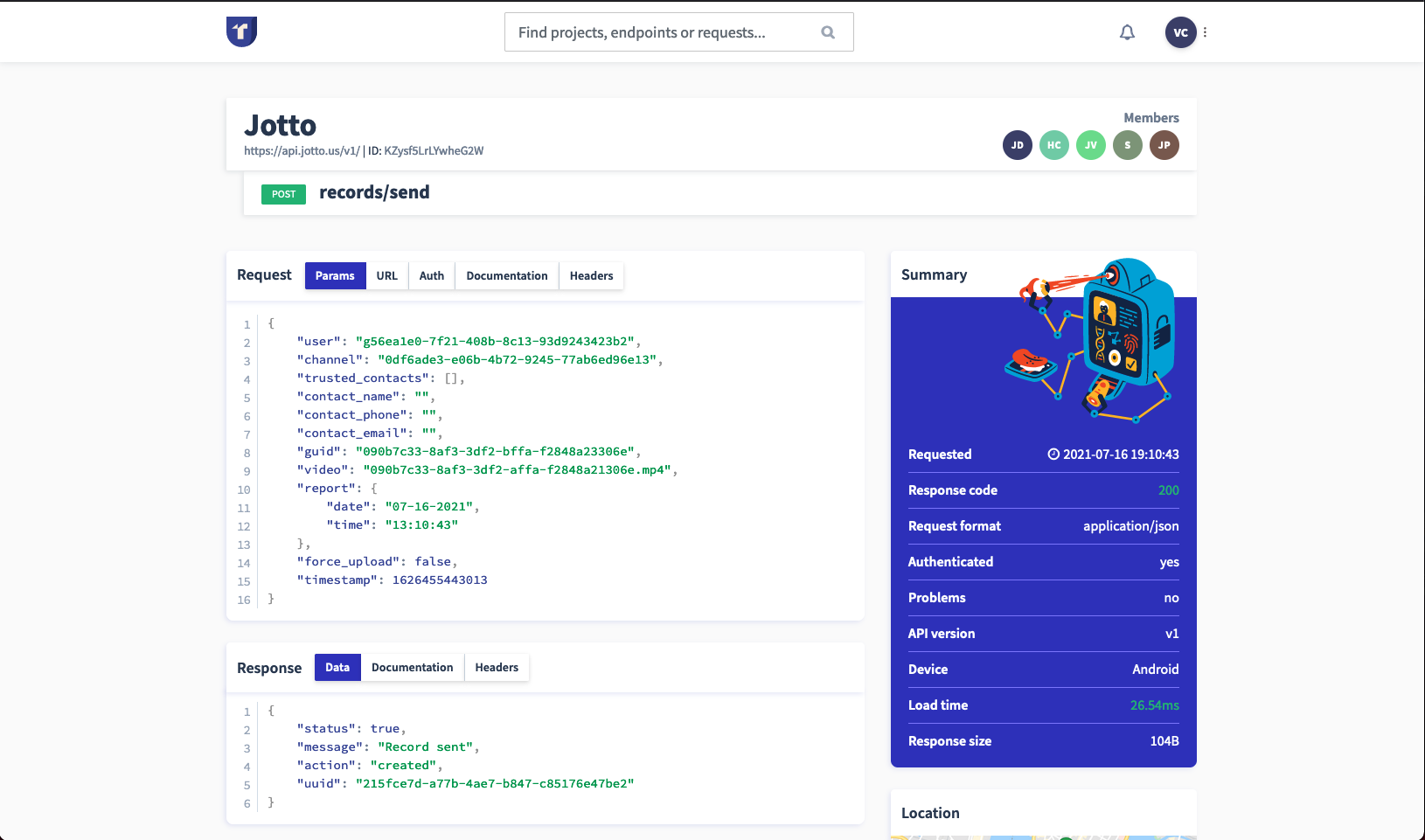Click the response code value 200
Image resolution: width=1425 pixels, height=840 pixels.
point(1169,490)
